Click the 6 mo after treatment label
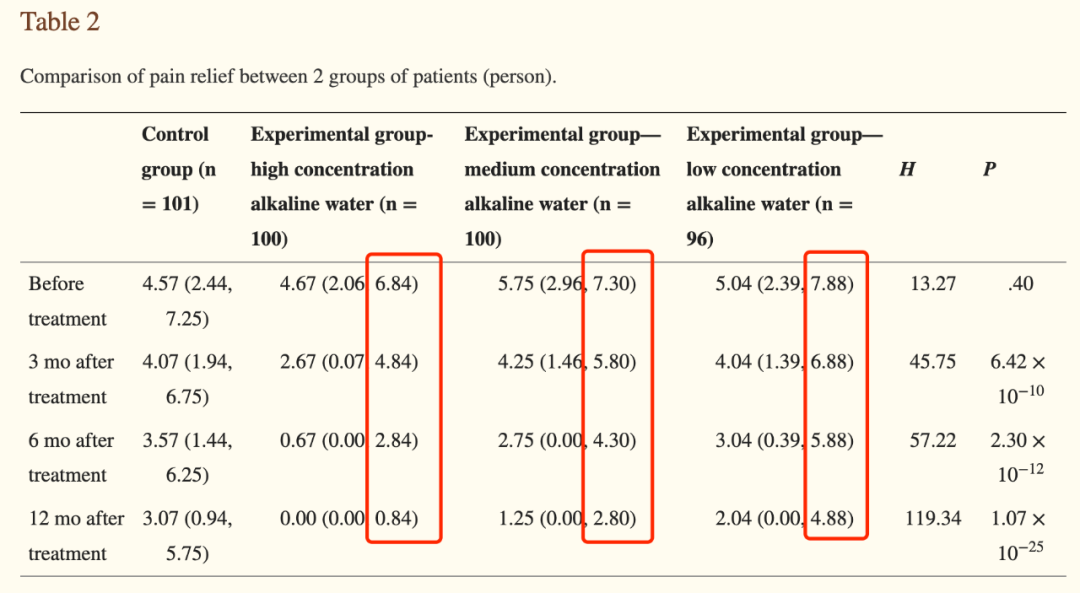The width and height of the screenshot is (1080, 593). (71, 457)
